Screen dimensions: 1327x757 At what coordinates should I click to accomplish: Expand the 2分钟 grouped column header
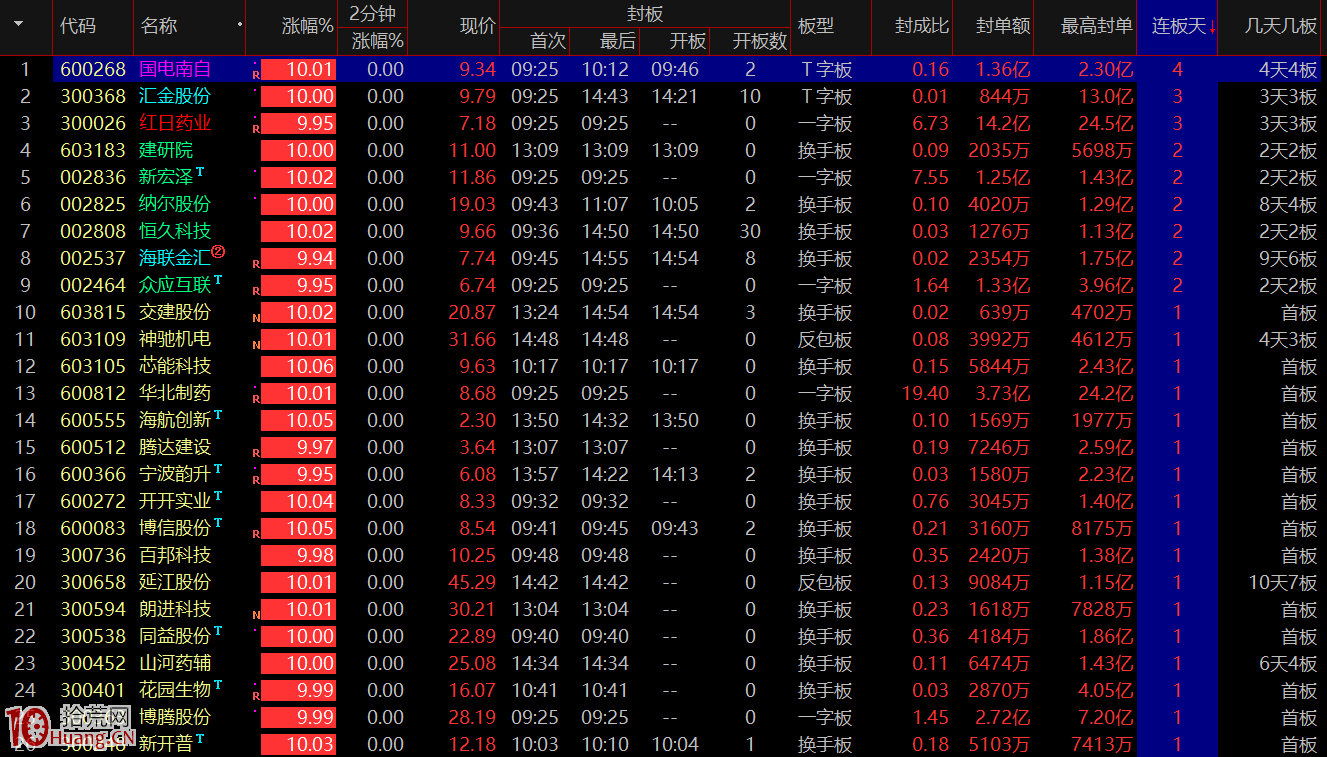click(x=372, y=13)
